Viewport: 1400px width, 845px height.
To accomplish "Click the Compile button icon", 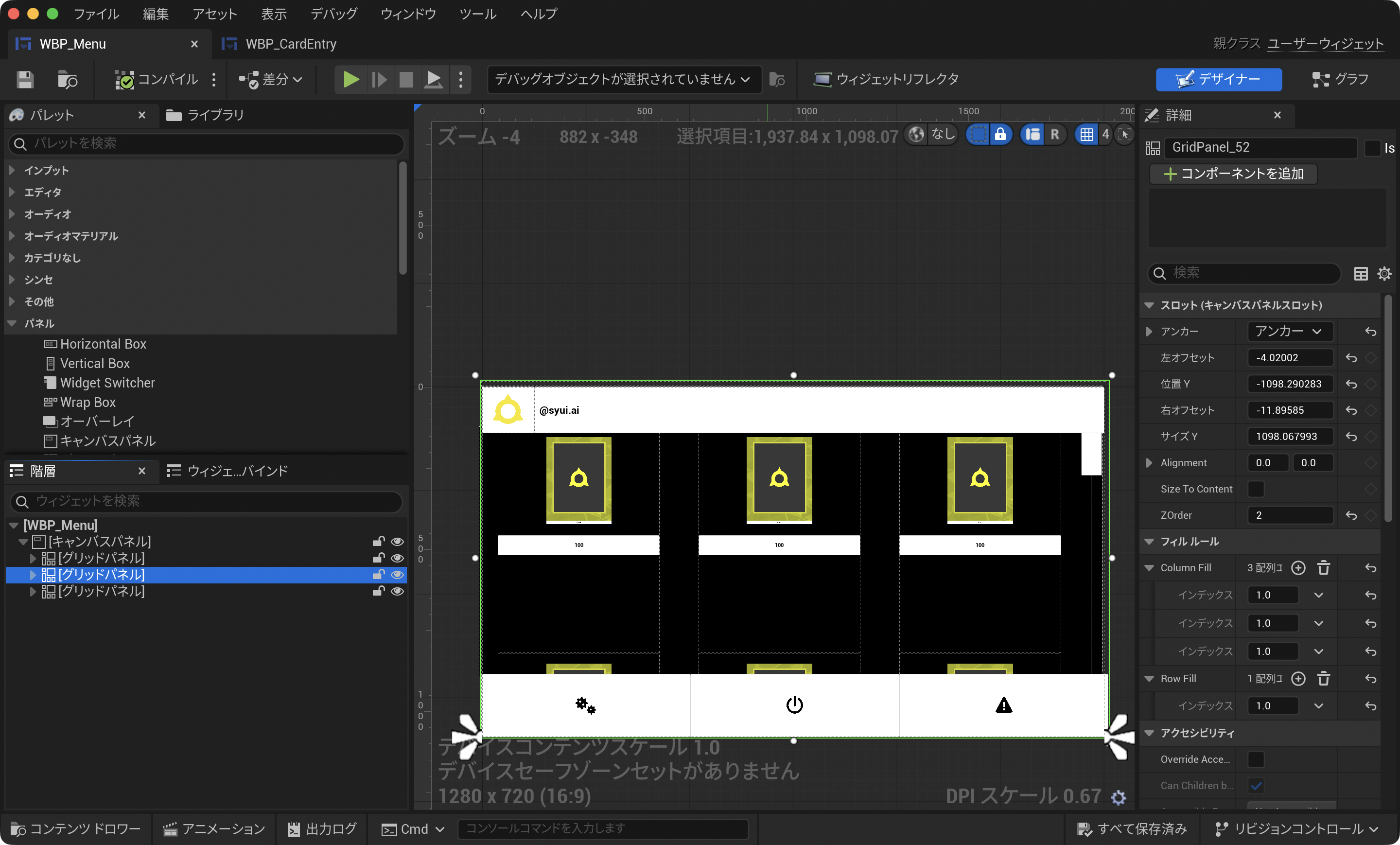I will point(124,80).
